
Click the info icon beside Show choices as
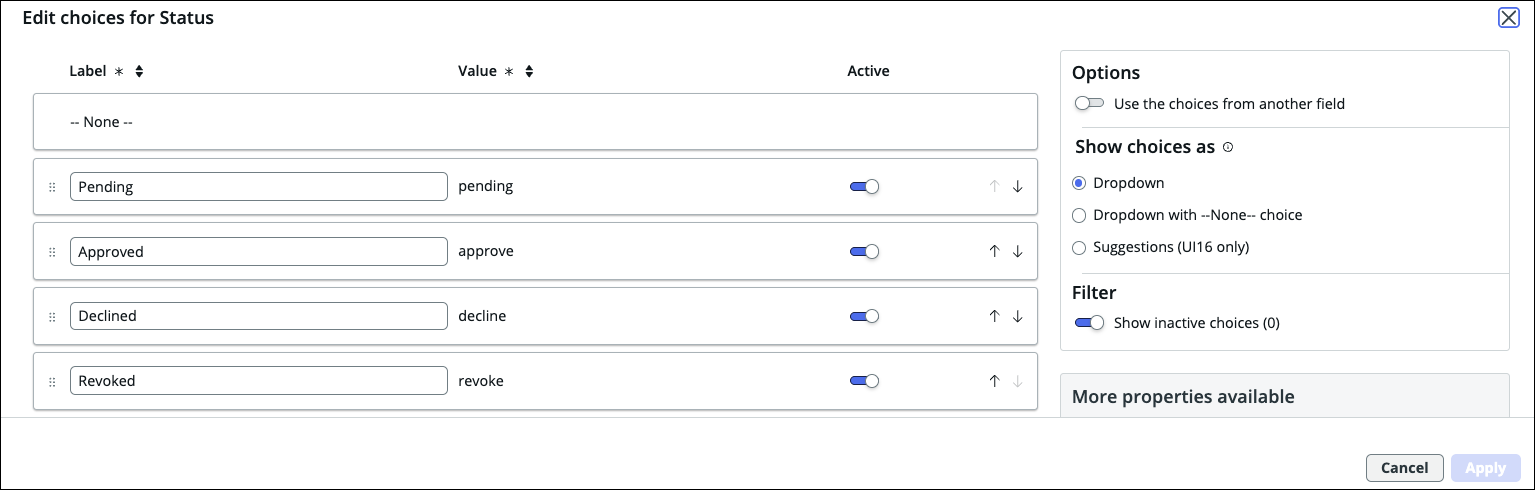(1228, 147)
